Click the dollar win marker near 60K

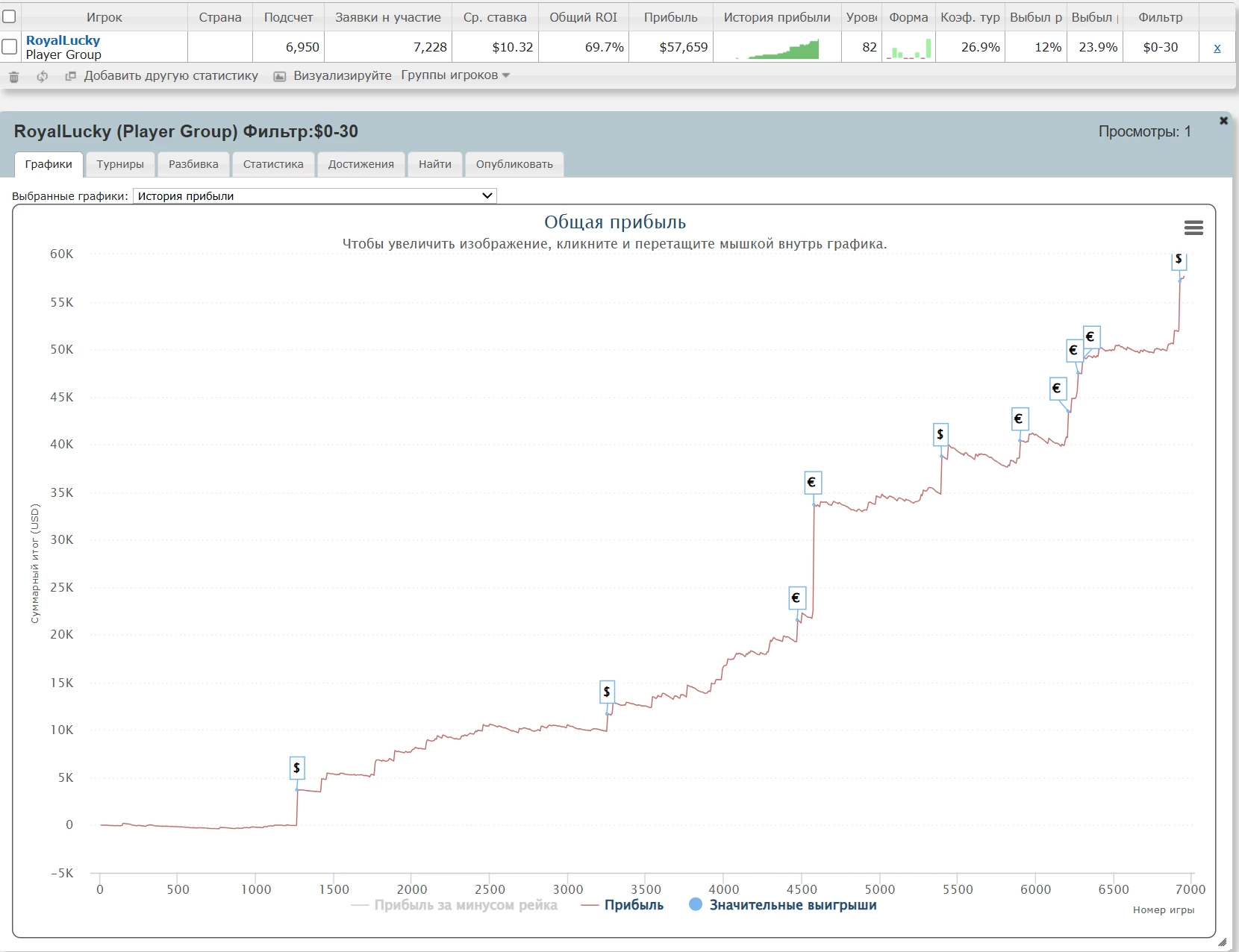[x=1179, y=260]
